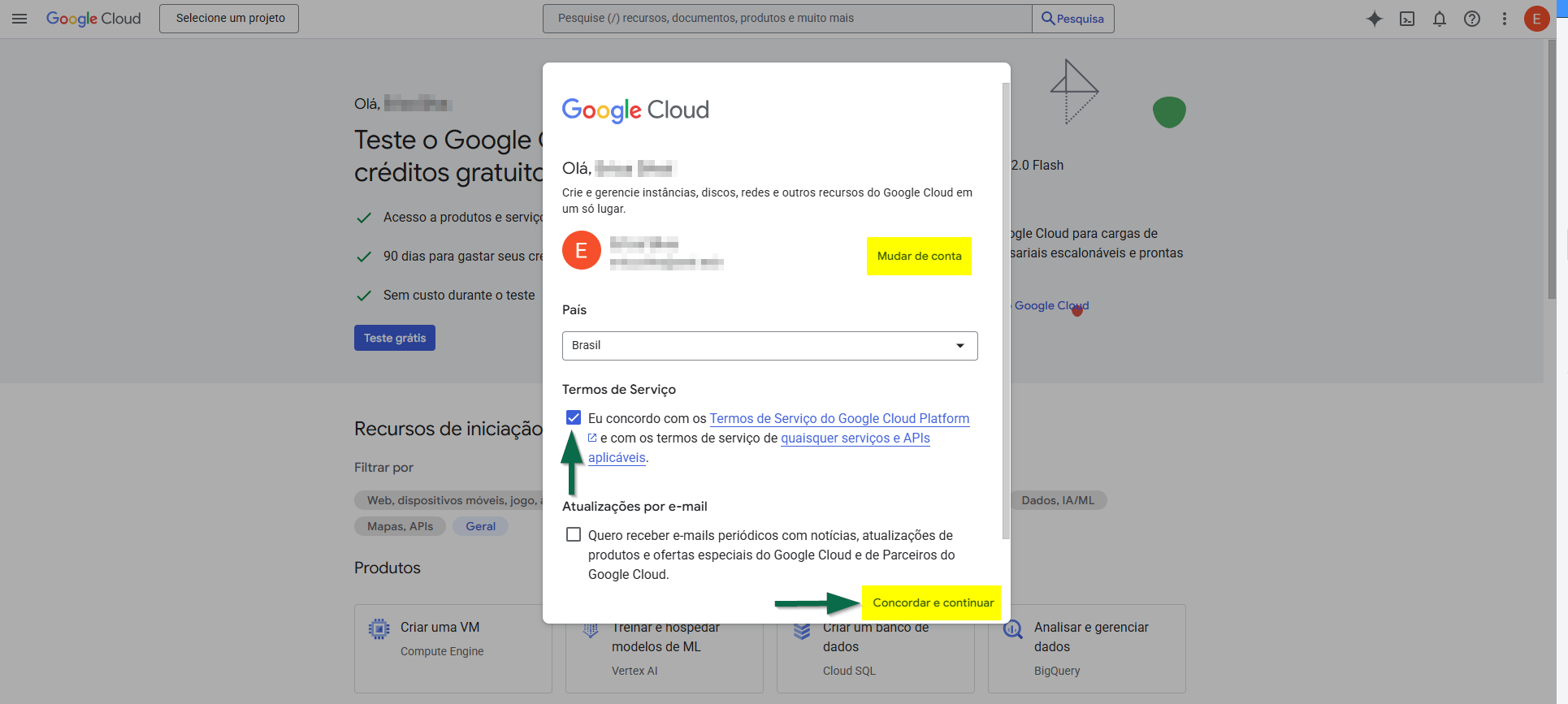Enable periodic e-mail updates checkbox
The width and height of the screenshot is (1568, 704).
click(574, 535)
